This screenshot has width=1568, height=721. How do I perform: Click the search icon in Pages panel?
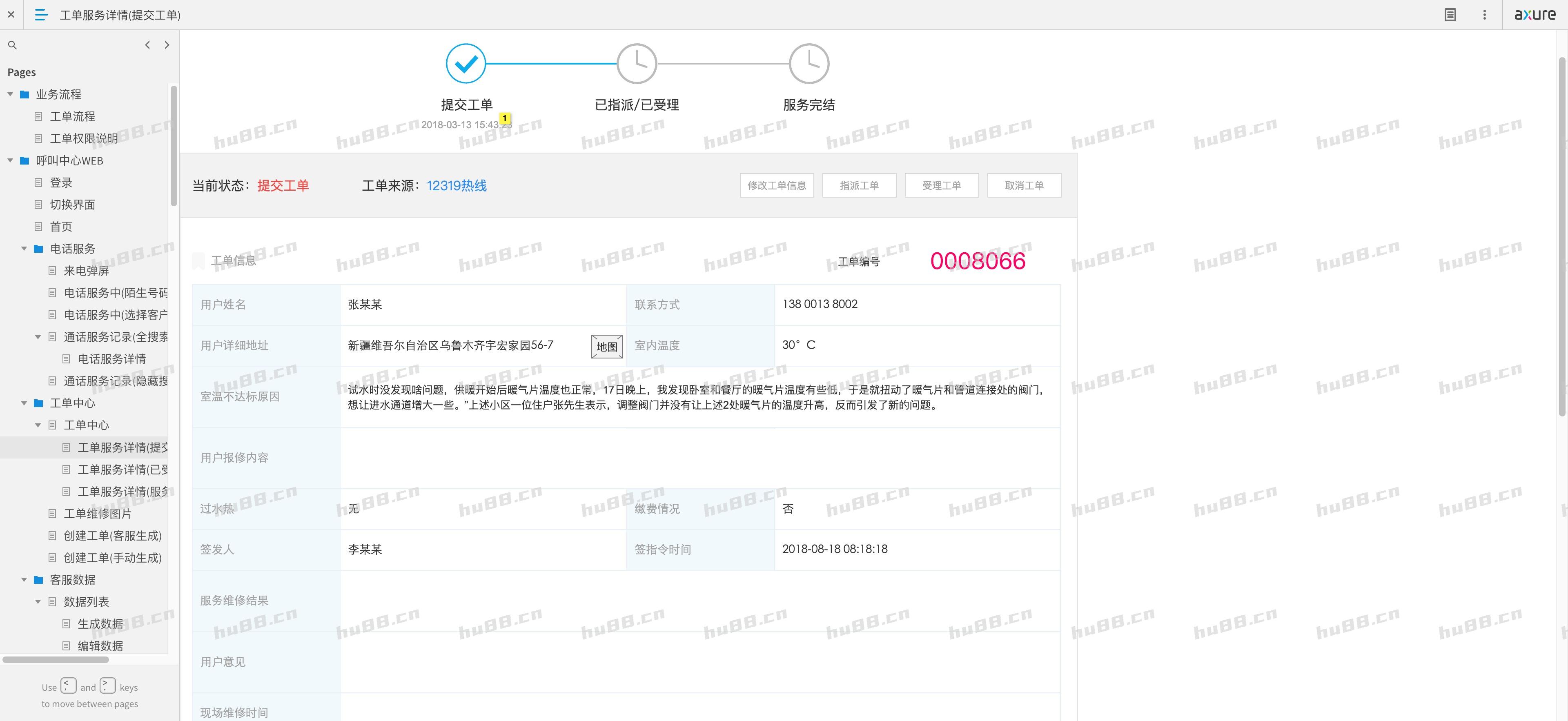pyautogui.click(x=12, y=45)
